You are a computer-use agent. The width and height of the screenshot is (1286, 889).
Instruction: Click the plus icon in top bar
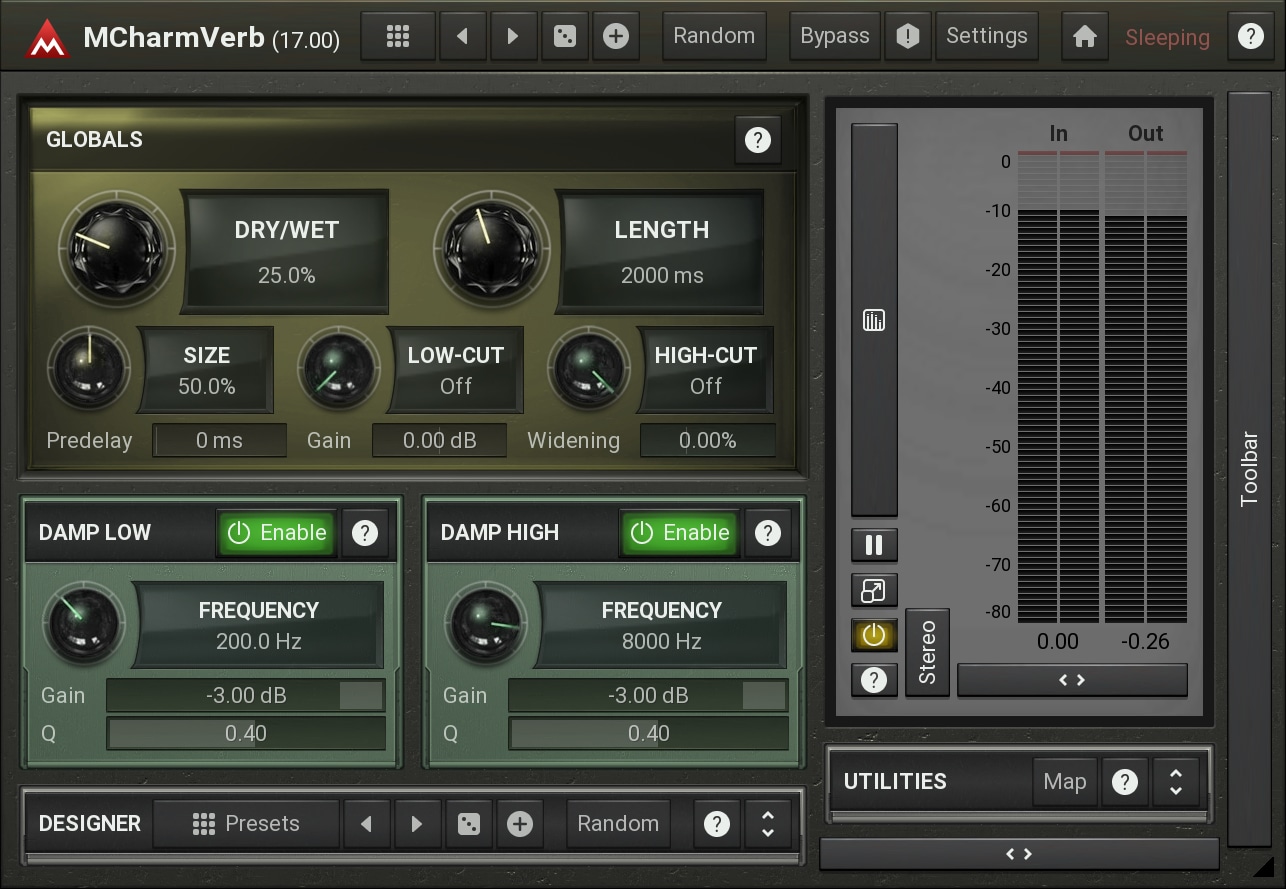tap(616, 37)
